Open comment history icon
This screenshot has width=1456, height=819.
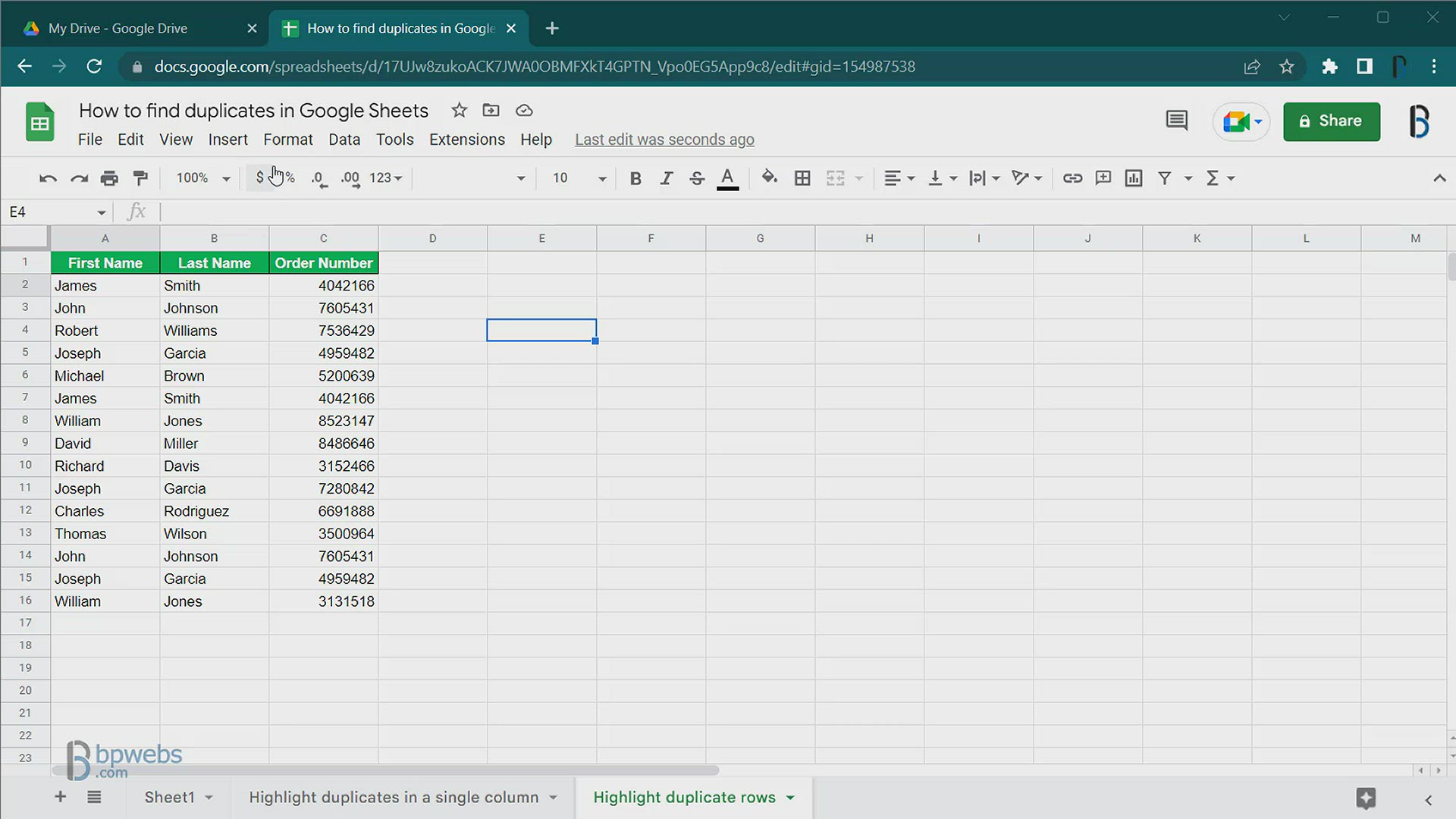click(1177, 121)
